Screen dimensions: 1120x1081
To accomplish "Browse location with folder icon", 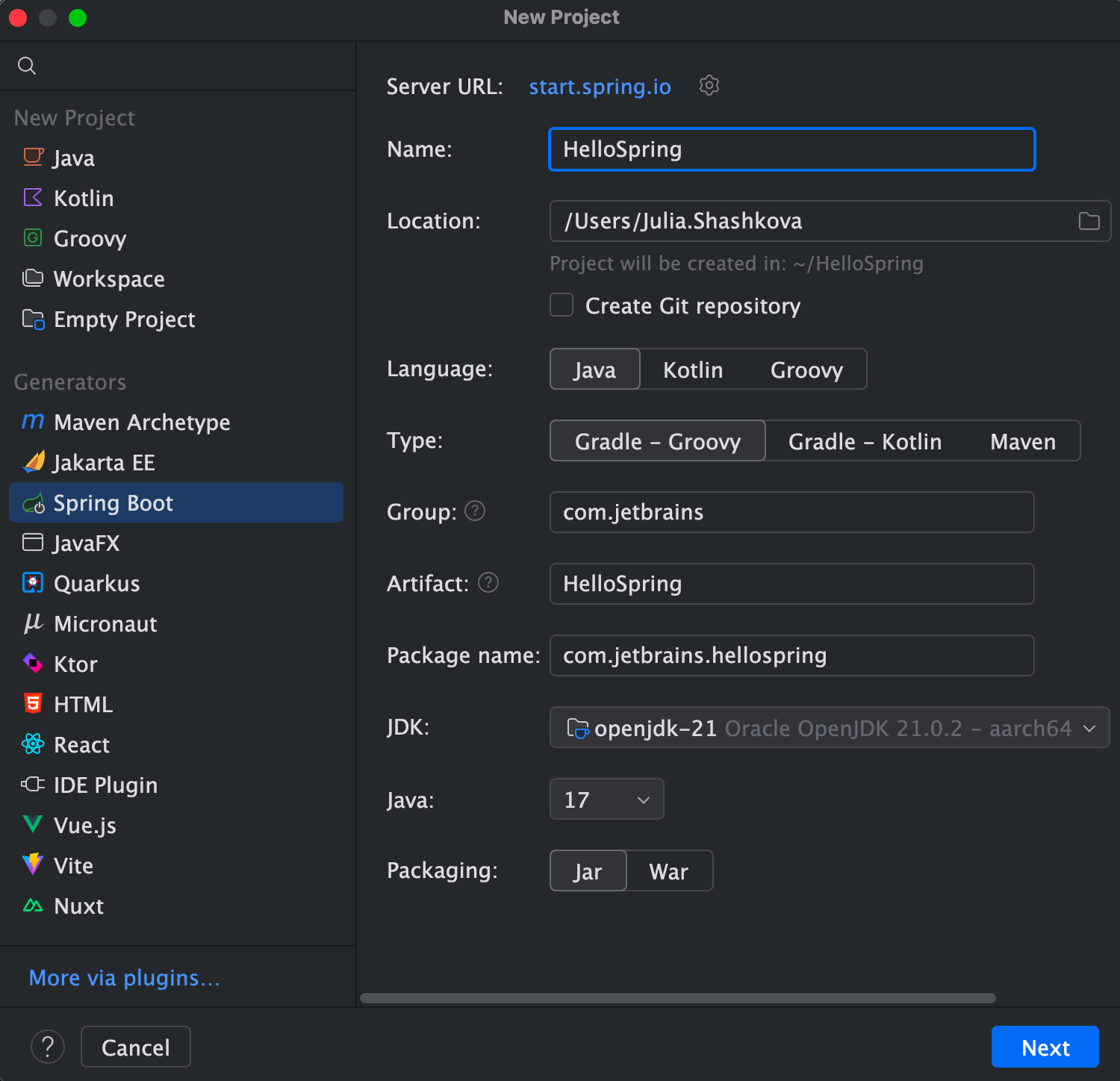I will [x=1089, y=221].
